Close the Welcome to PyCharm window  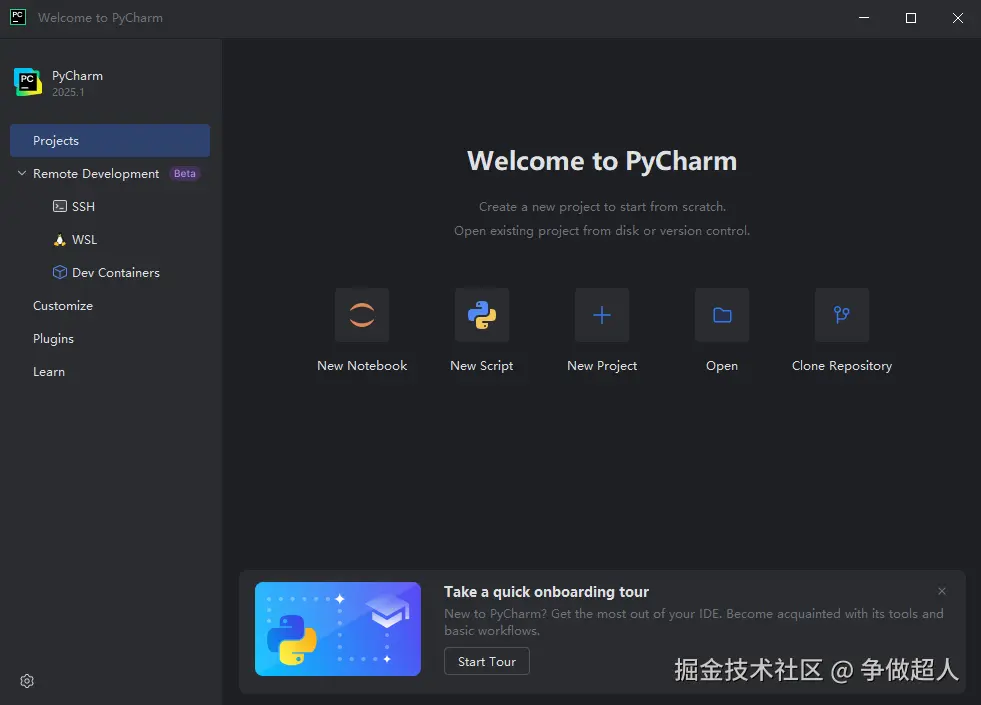coord(958,18)
